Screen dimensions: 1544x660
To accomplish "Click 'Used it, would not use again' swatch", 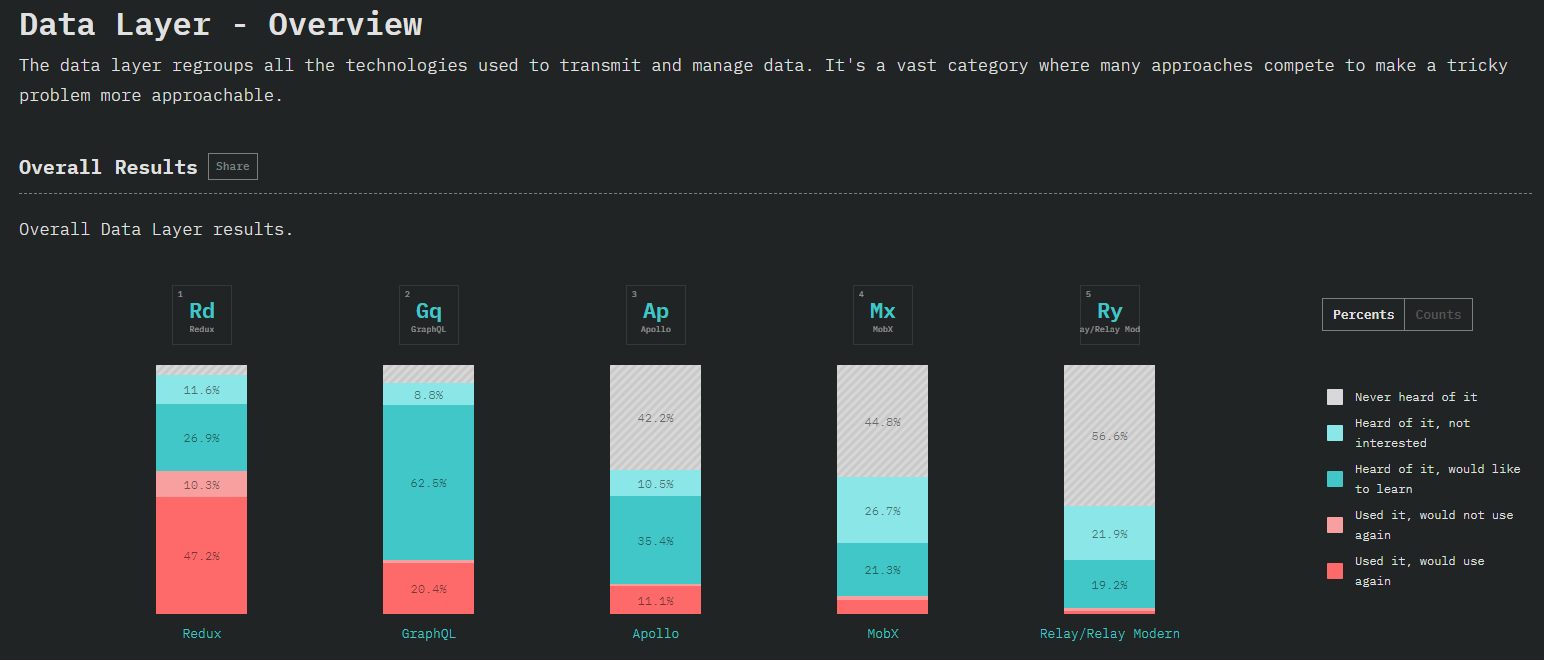I will [1335, 525].
